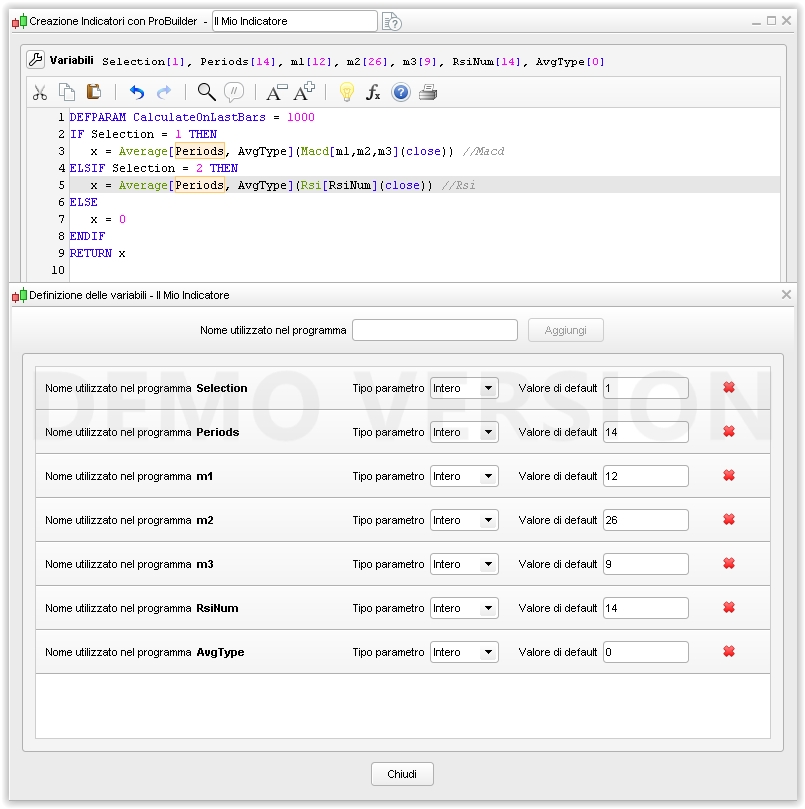The width and height of the screenshot is (805, 809).
Task: Click the Paste clipboard icon
Action: tap(93, 92)
